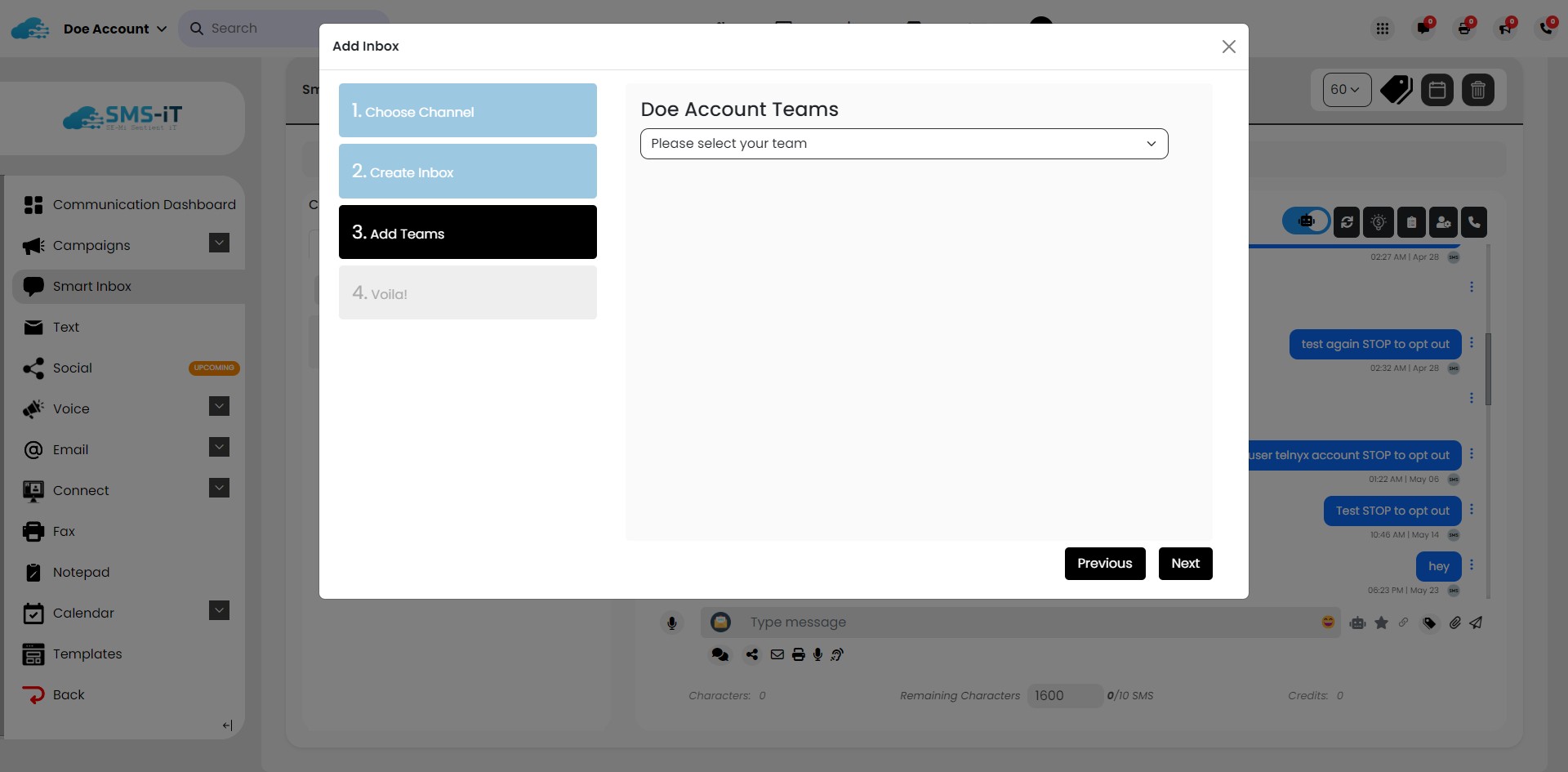Close the Add Inbox dialog
The image size is (1568, 772).
(1228, 47)
